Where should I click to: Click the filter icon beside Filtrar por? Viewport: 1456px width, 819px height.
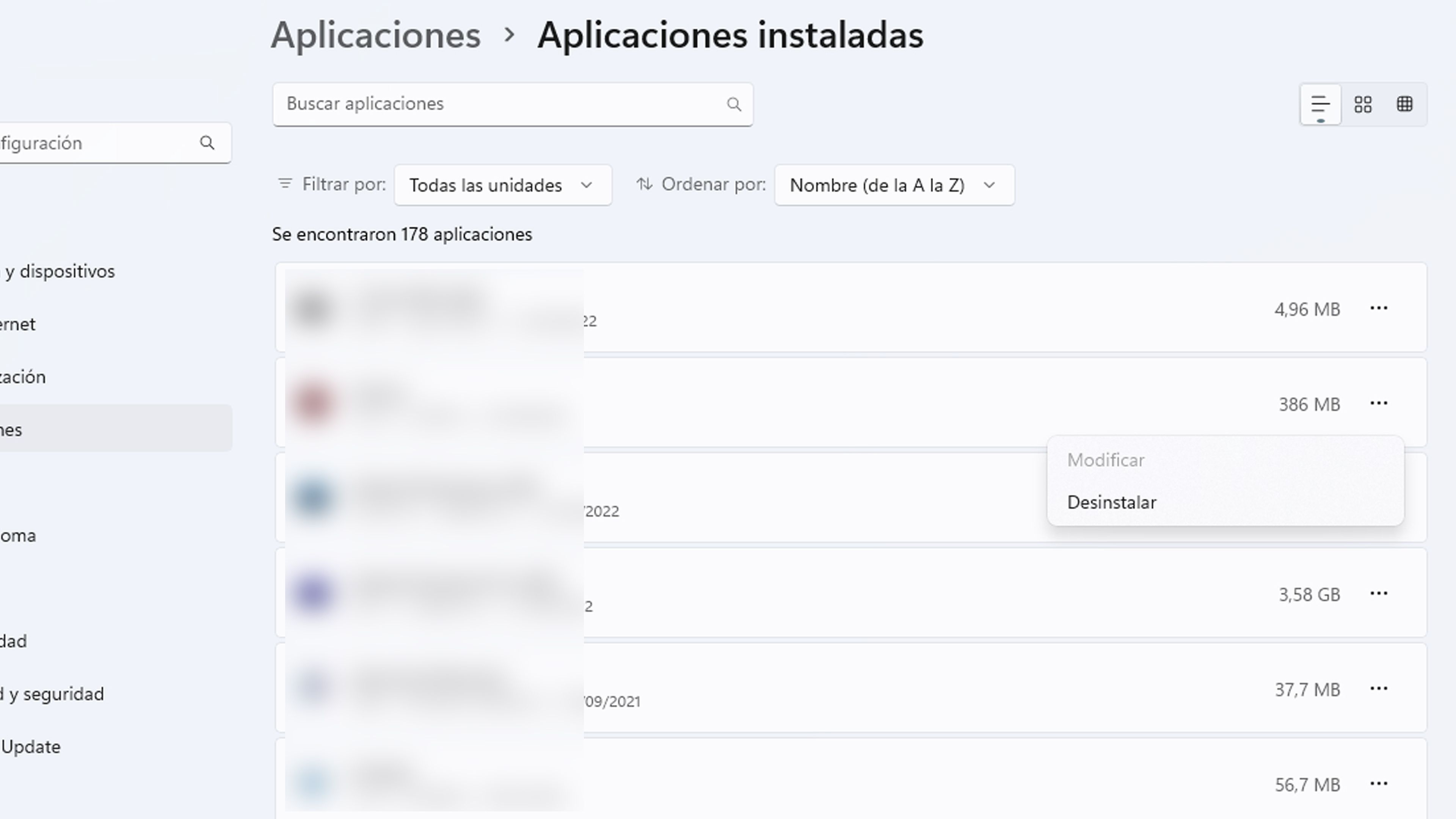point(285,184)
